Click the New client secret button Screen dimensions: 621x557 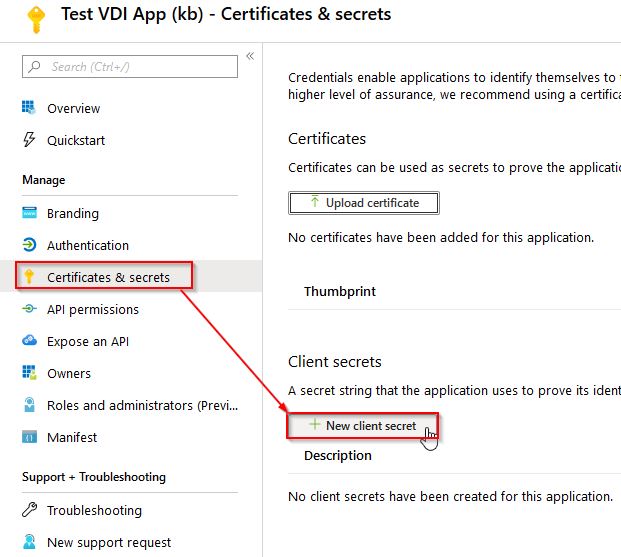point(363,426)
